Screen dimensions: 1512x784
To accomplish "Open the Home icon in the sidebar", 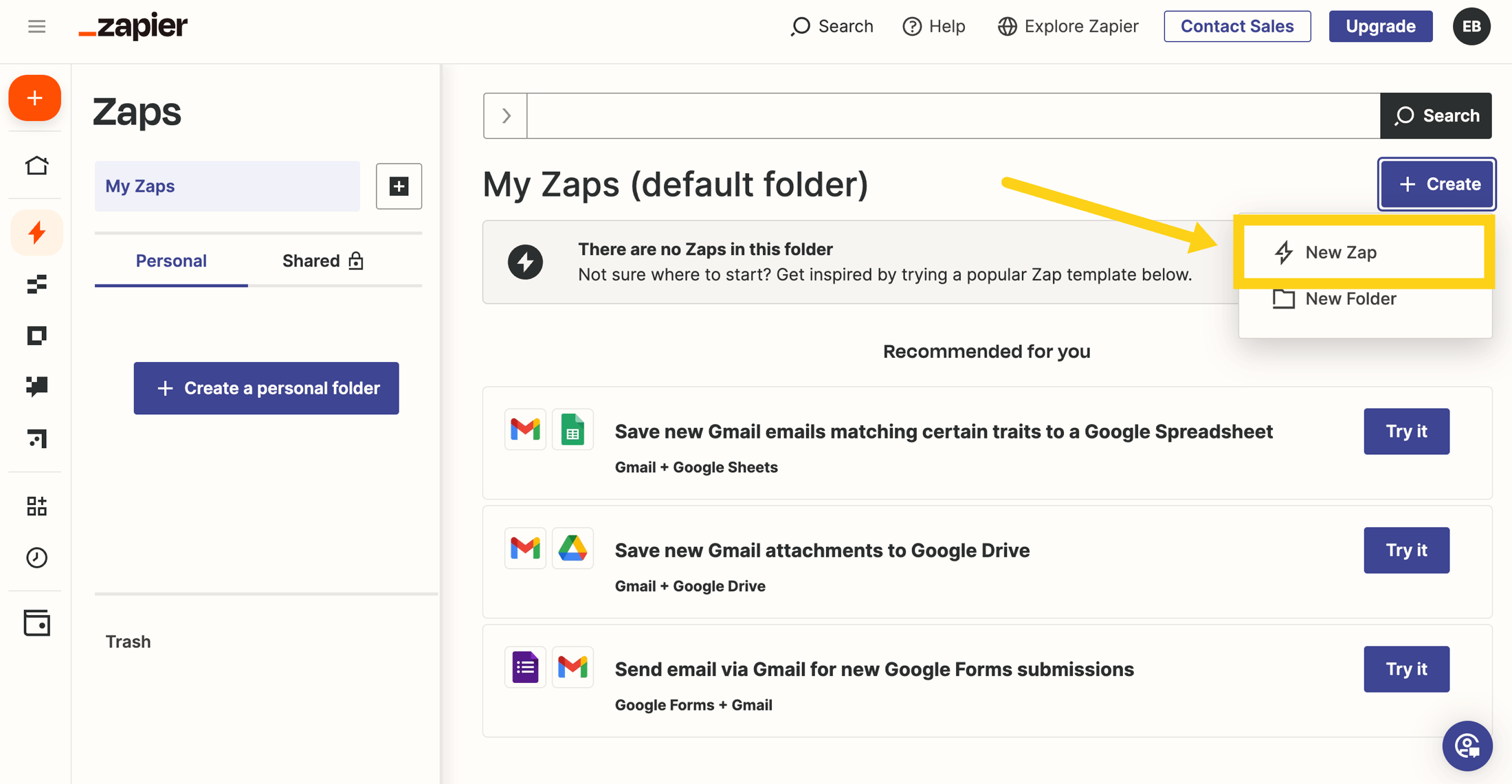I will [x=36, y=166].
